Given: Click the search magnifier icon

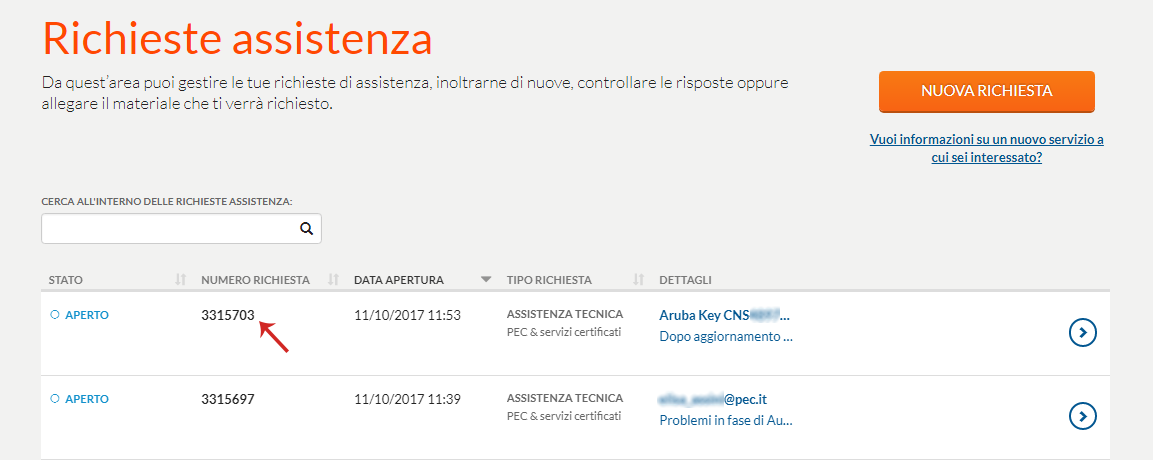Looking at the screenshot, I should pos(307,229).
